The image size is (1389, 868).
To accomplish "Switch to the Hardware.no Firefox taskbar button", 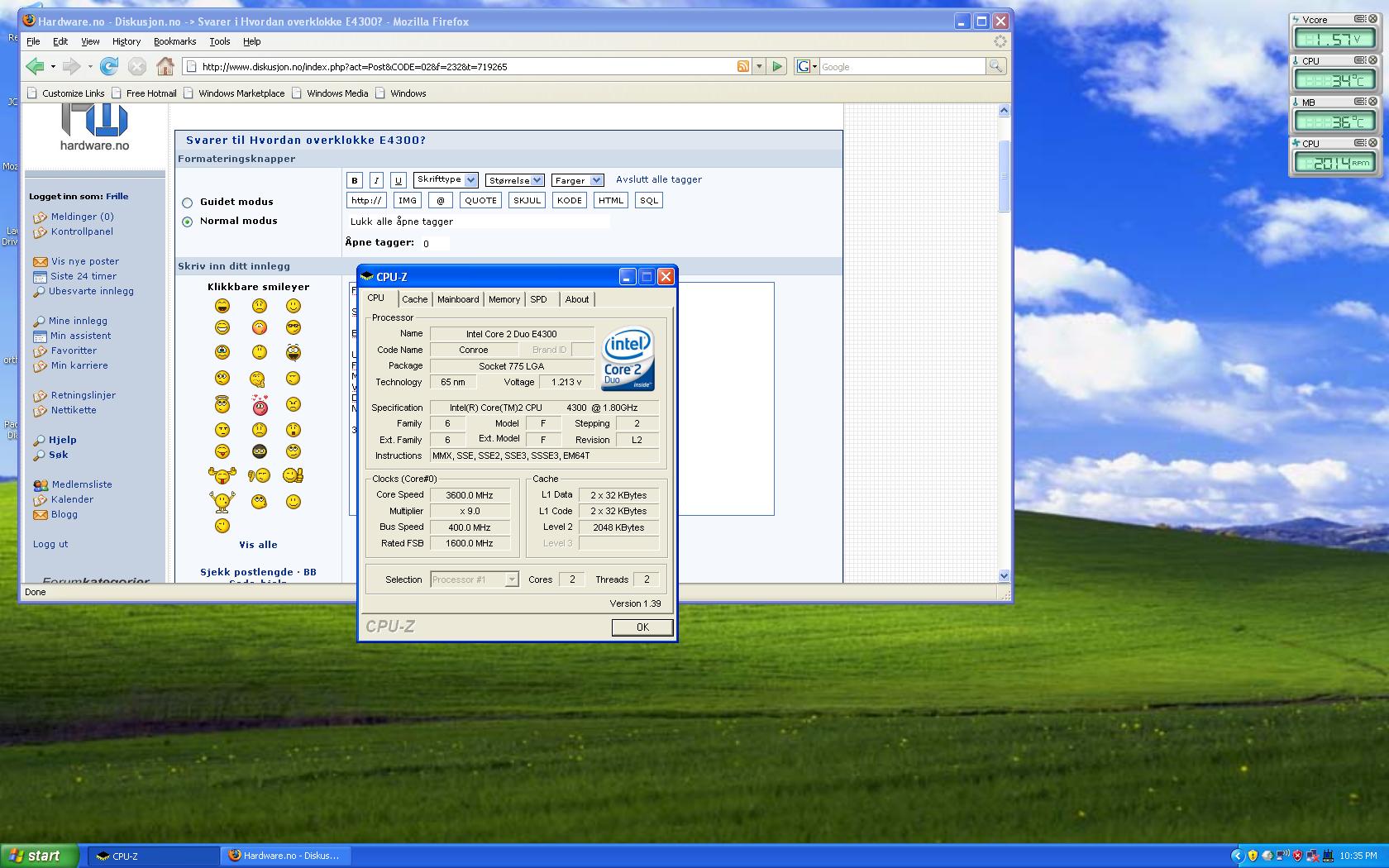I will click(286, 856).
